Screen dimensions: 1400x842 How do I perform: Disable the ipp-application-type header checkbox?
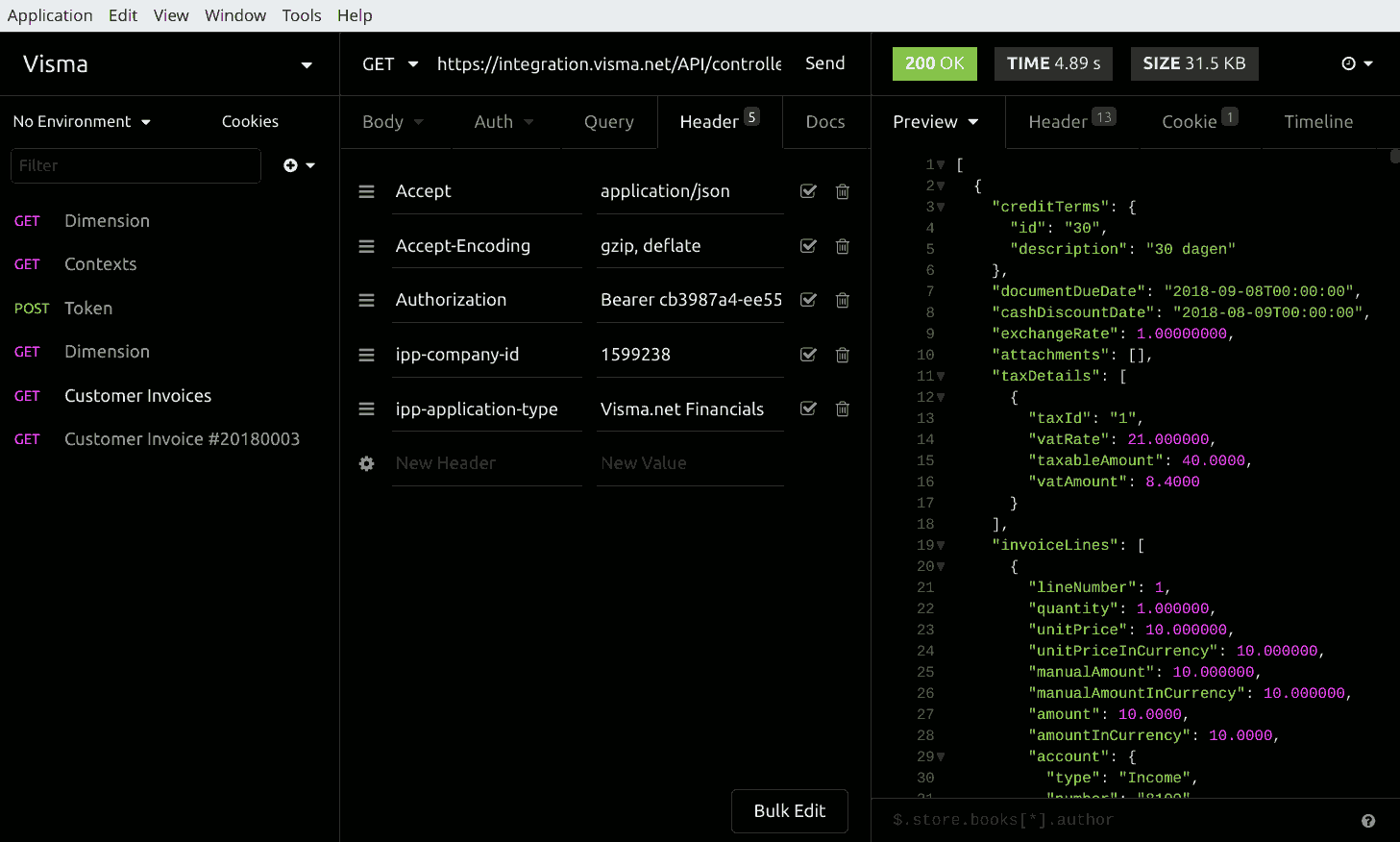point(808,409)
